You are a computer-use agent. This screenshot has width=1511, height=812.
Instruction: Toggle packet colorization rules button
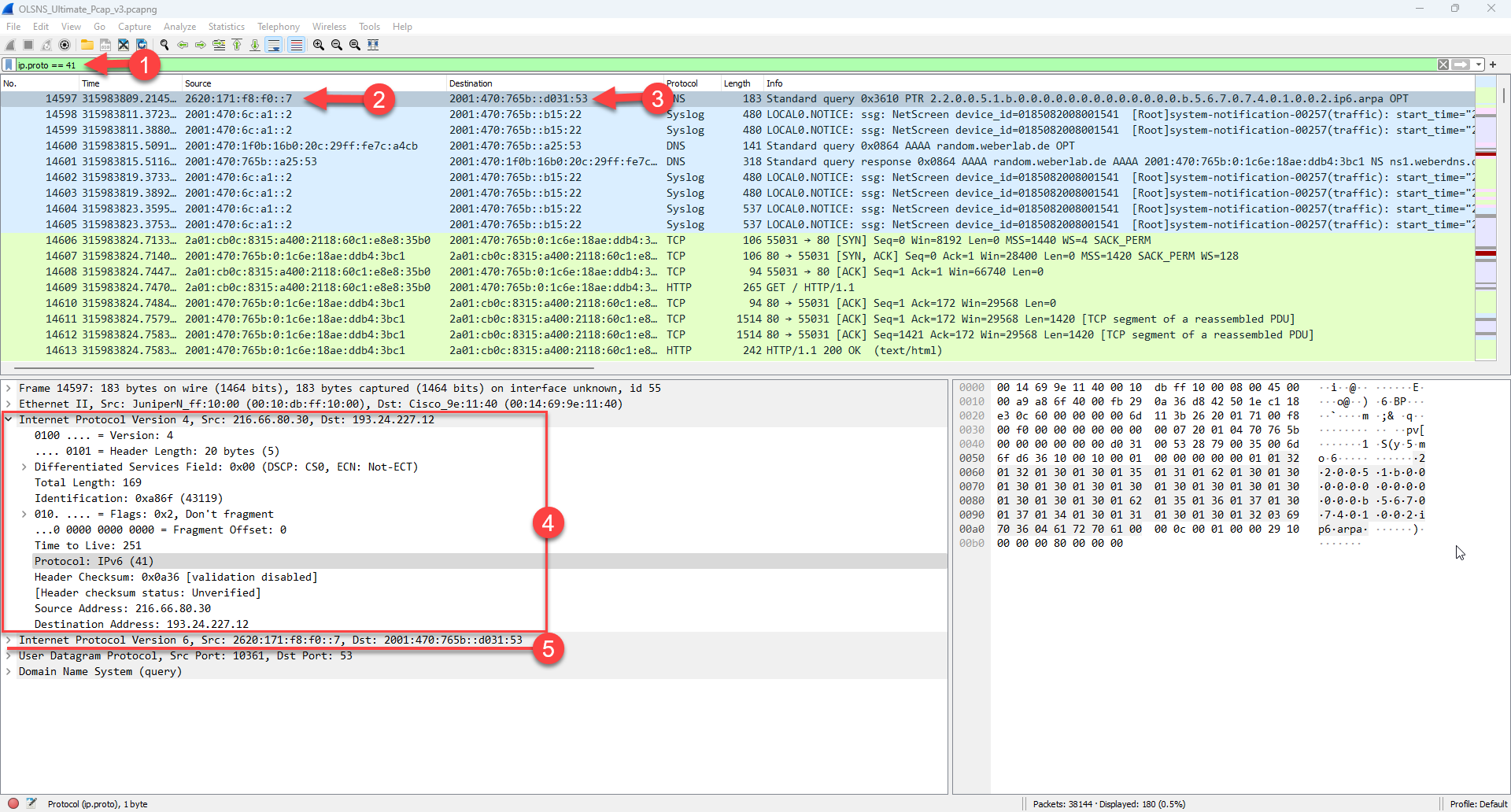tap(296, 45)
